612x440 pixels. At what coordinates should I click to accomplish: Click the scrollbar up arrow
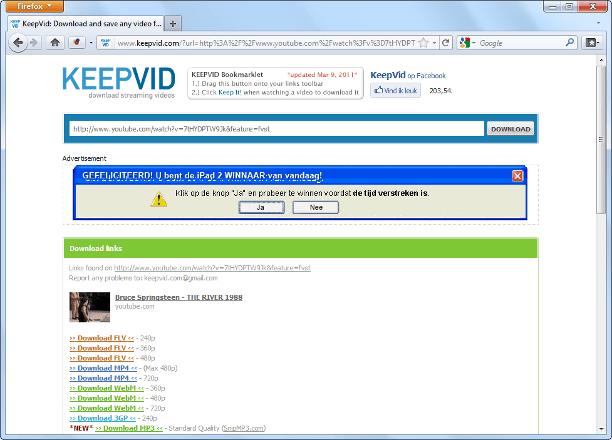[x=601, y=61]
